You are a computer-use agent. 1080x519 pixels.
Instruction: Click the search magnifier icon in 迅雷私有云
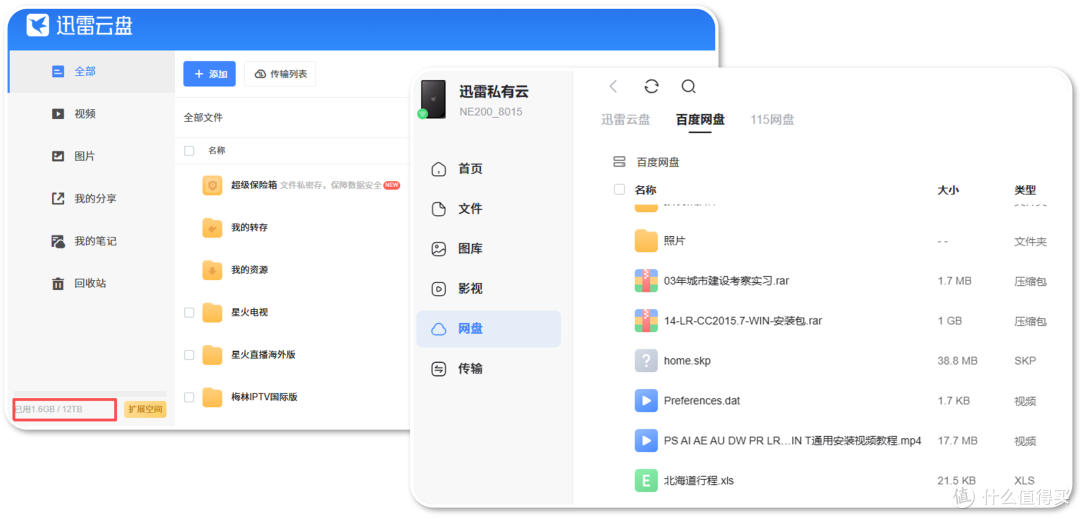[x=688, y=86]
